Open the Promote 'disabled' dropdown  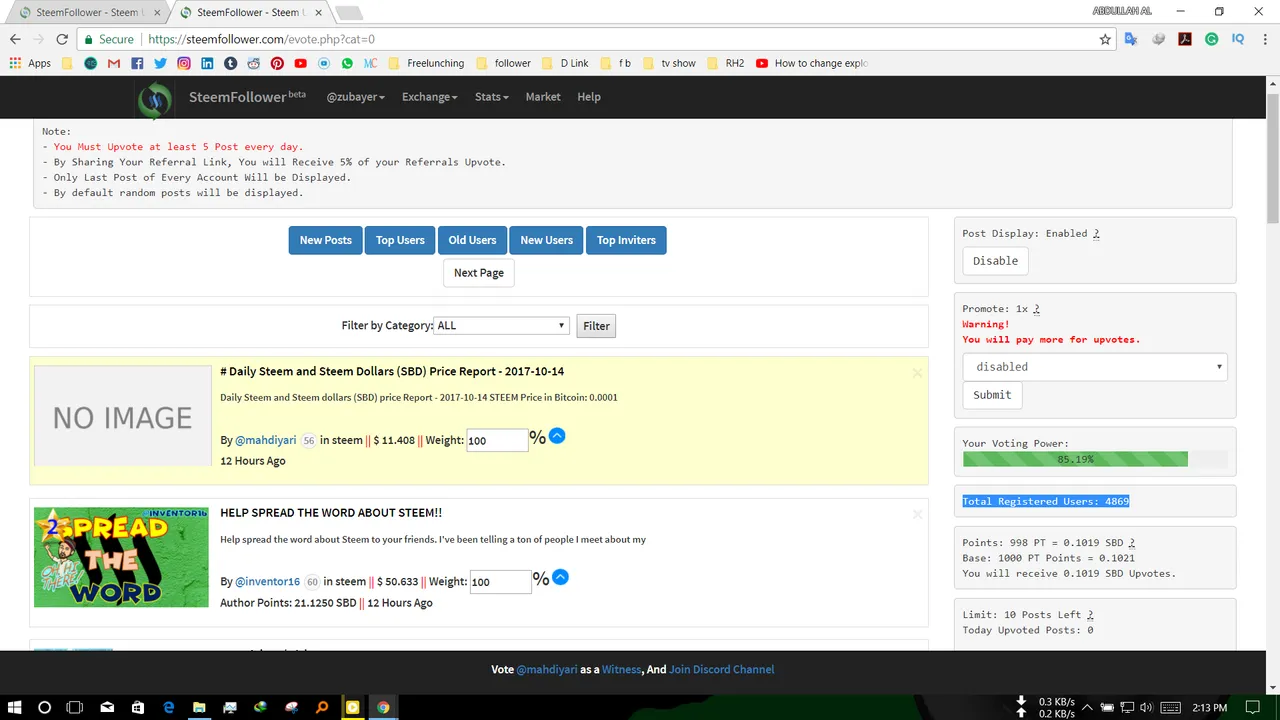point(1095,367)
